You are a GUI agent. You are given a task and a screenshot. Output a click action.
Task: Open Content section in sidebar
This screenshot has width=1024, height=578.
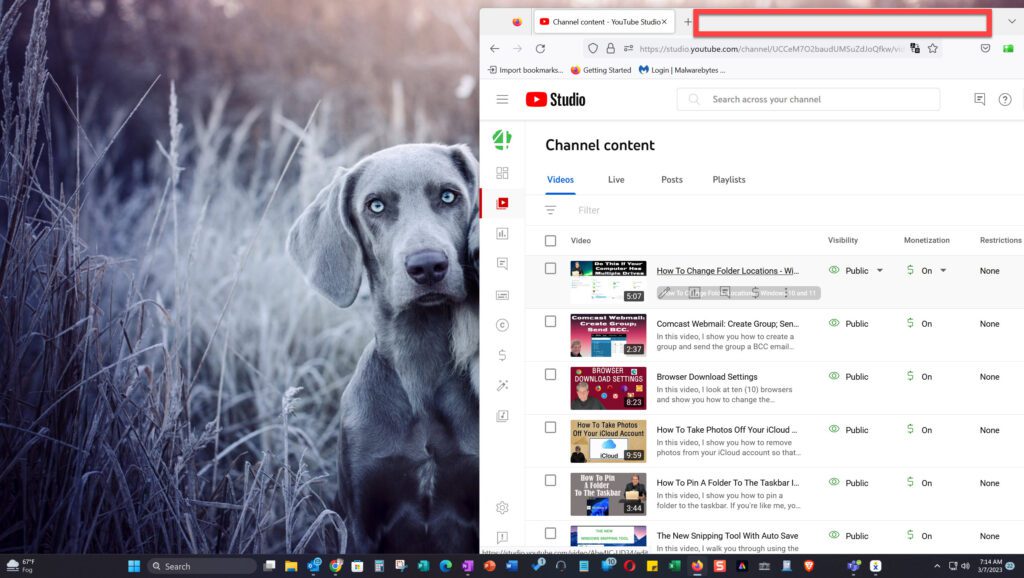502,203
